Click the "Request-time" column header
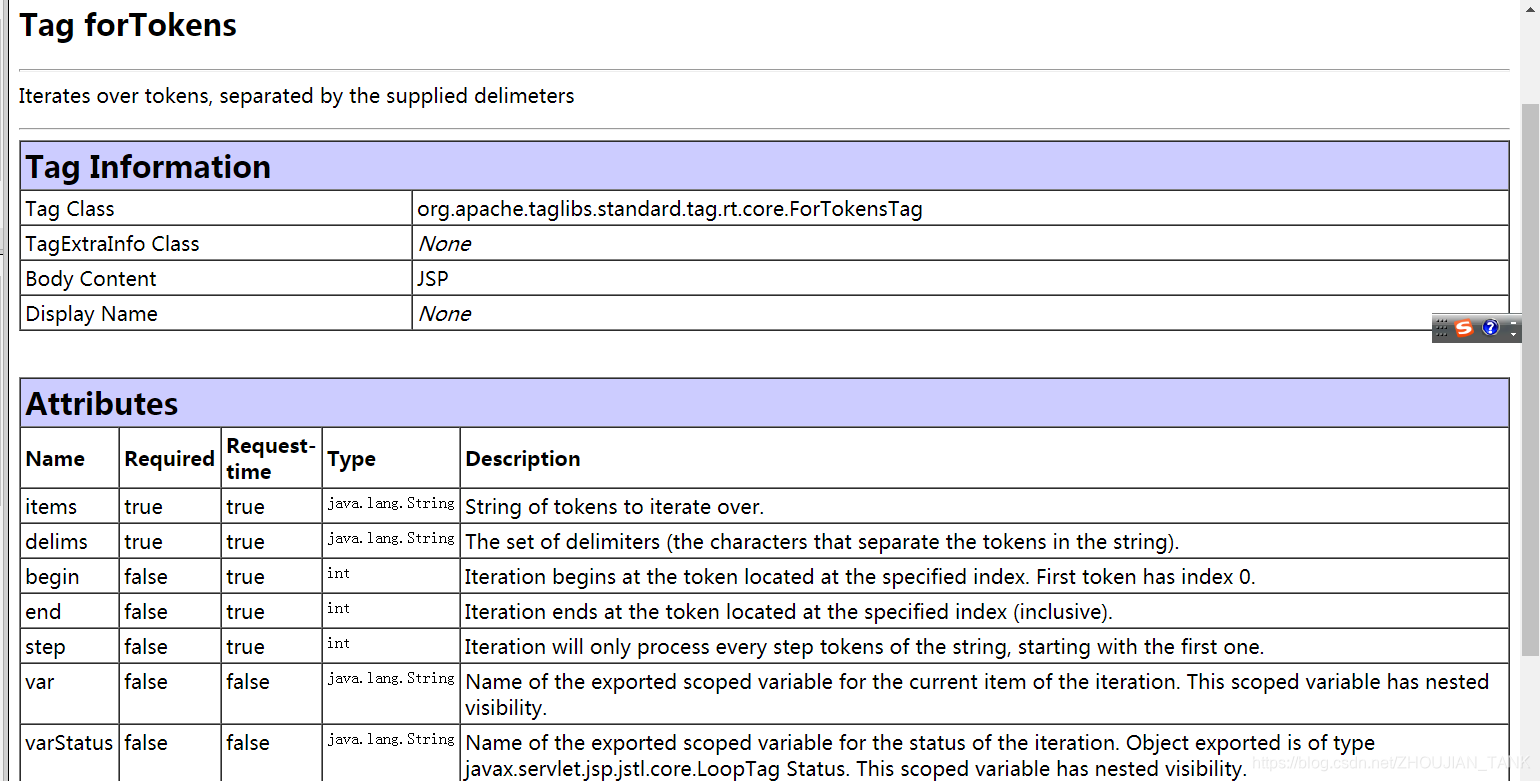Screen dimensions: 1540x781 271,459
